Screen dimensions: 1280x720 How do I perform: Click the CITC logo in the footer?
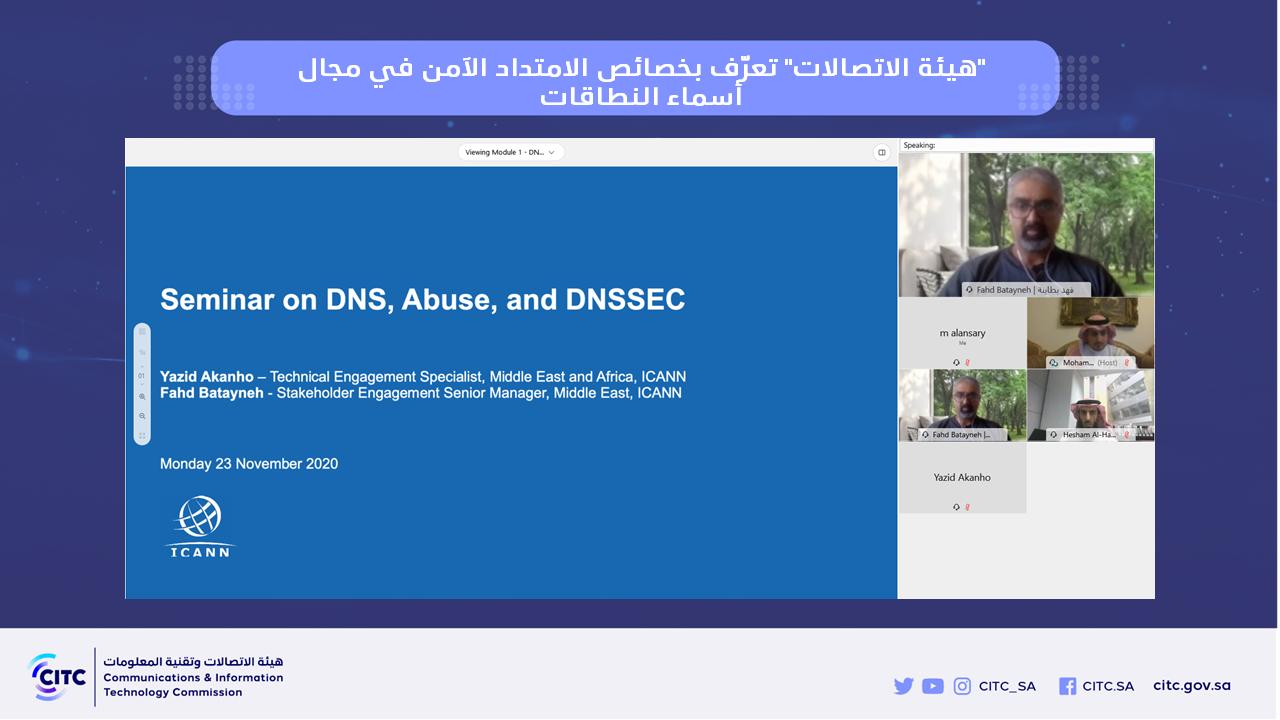click(57, 677)
